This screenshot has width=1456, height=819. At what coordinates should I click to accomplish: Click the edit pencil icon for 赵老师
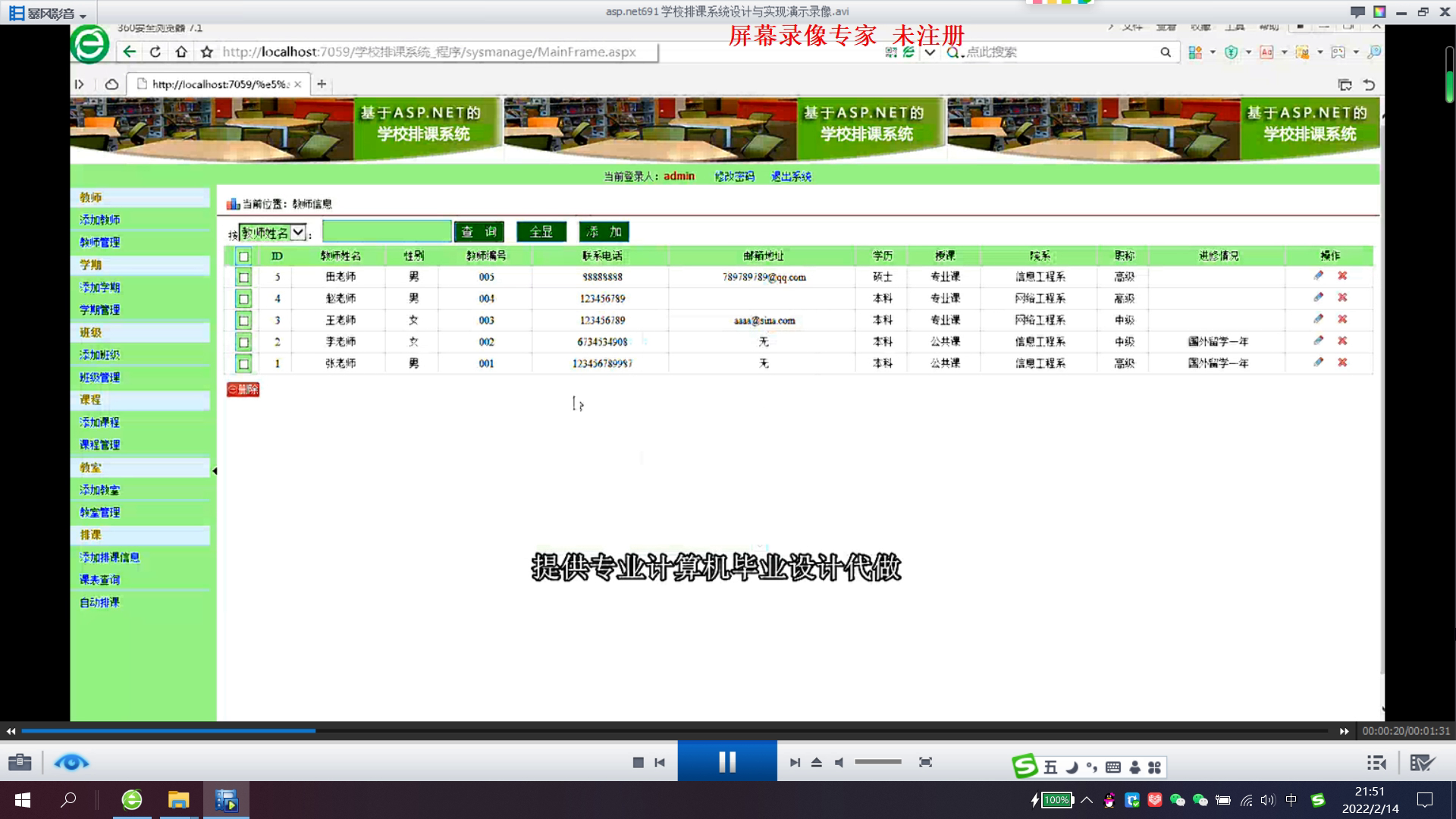(1319, 297)
